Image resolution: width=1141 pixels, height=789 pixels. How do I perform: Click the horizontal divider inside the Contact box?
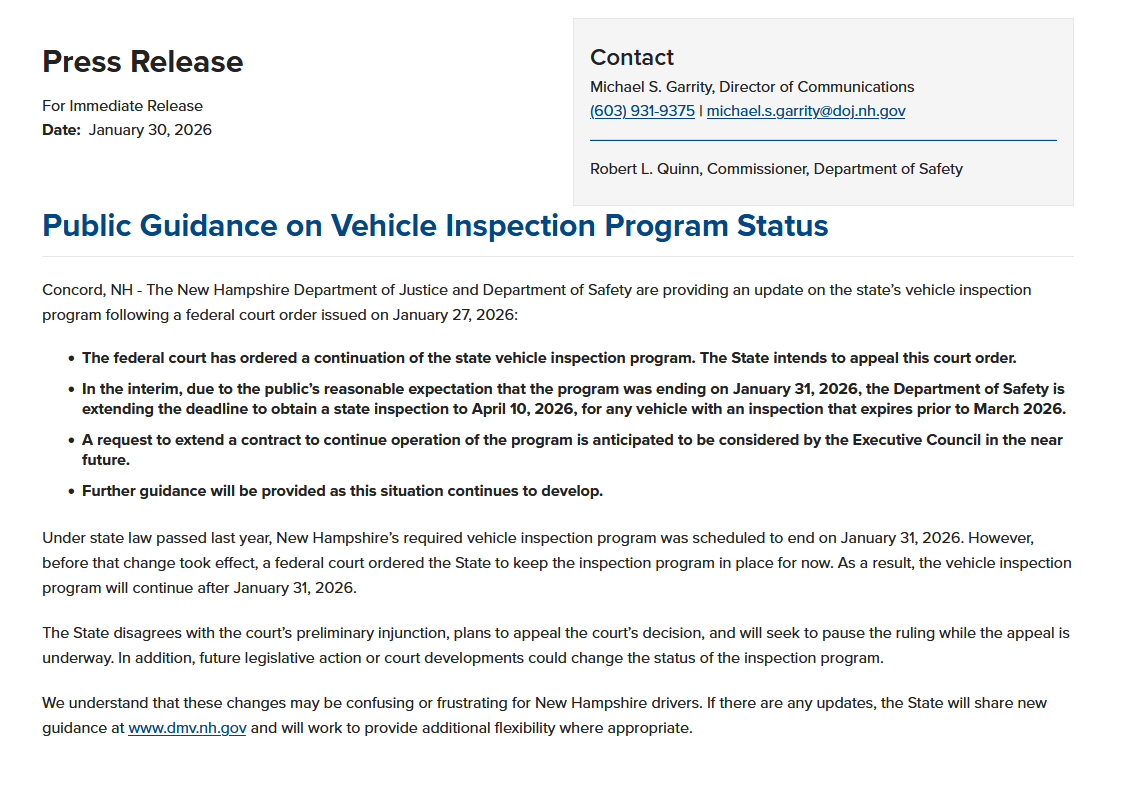coord(823,140)
